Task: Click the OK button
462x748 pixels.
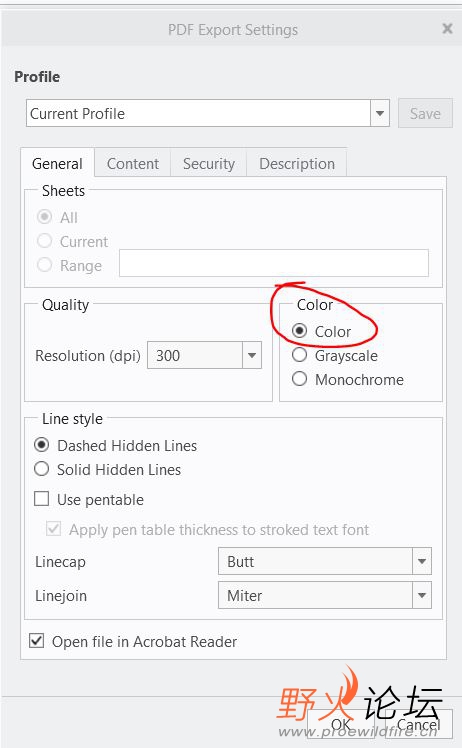Action: point(341,724)
